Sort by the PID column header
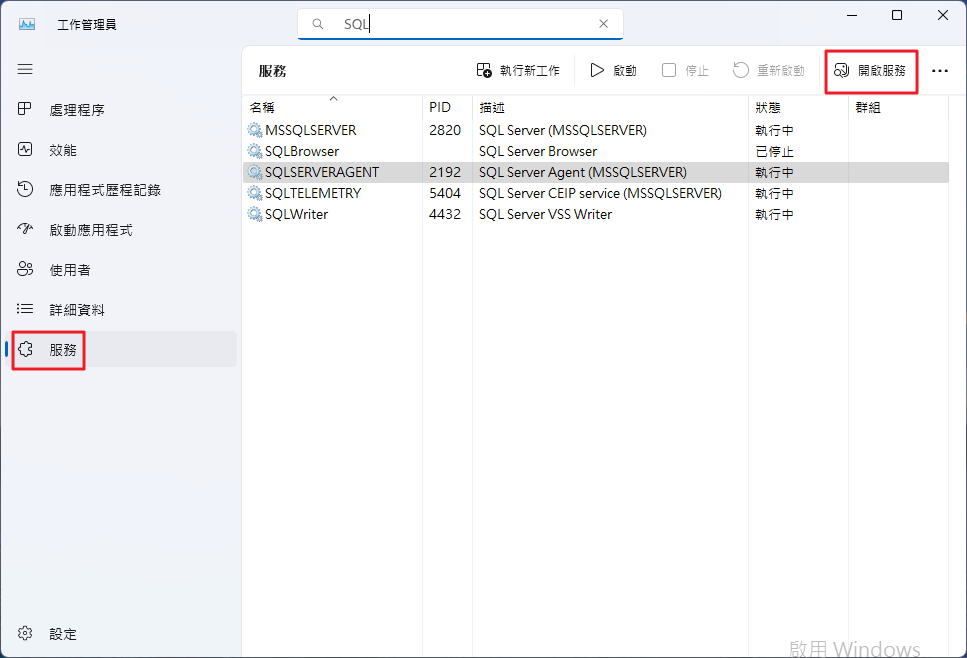Screen dimensions: 967x658 click(x=447, y=107)
